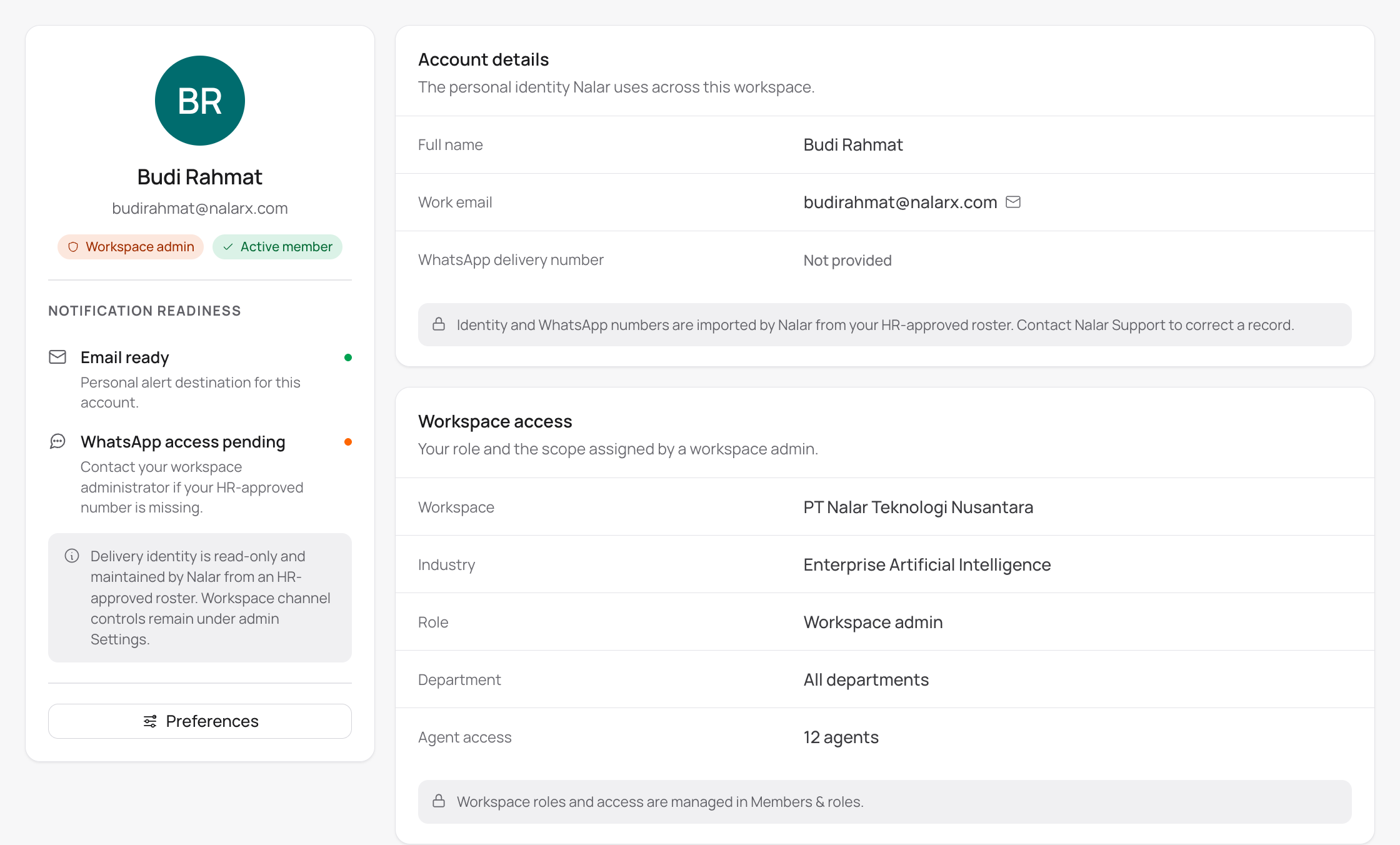Click the Role value Workspace admin

[873, 622]
